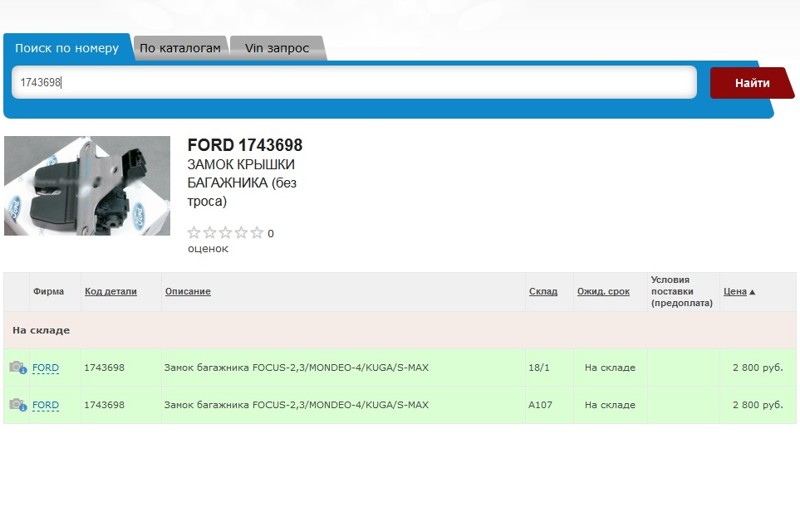Click the 2 800 руб. price in the 18/1 row

click(758, 367)
